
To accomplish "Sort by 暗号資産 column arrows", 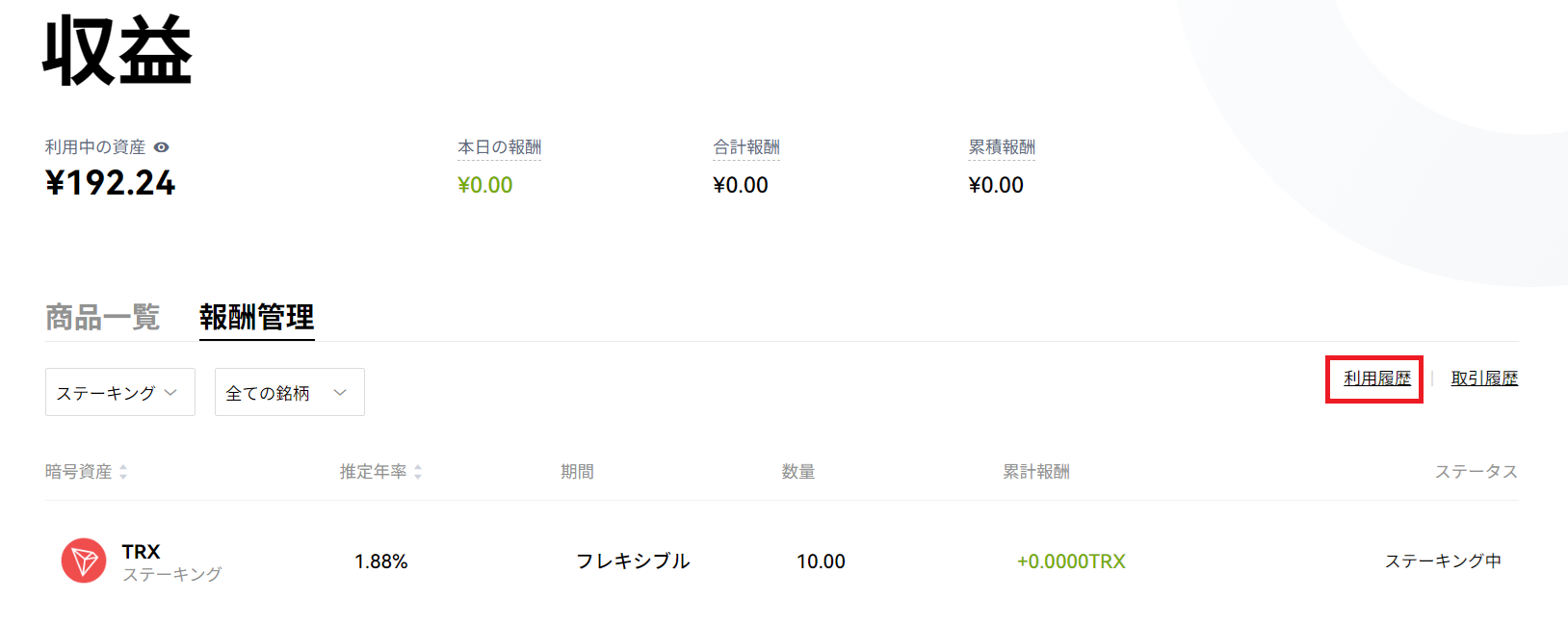I will [x=123, y=472].
